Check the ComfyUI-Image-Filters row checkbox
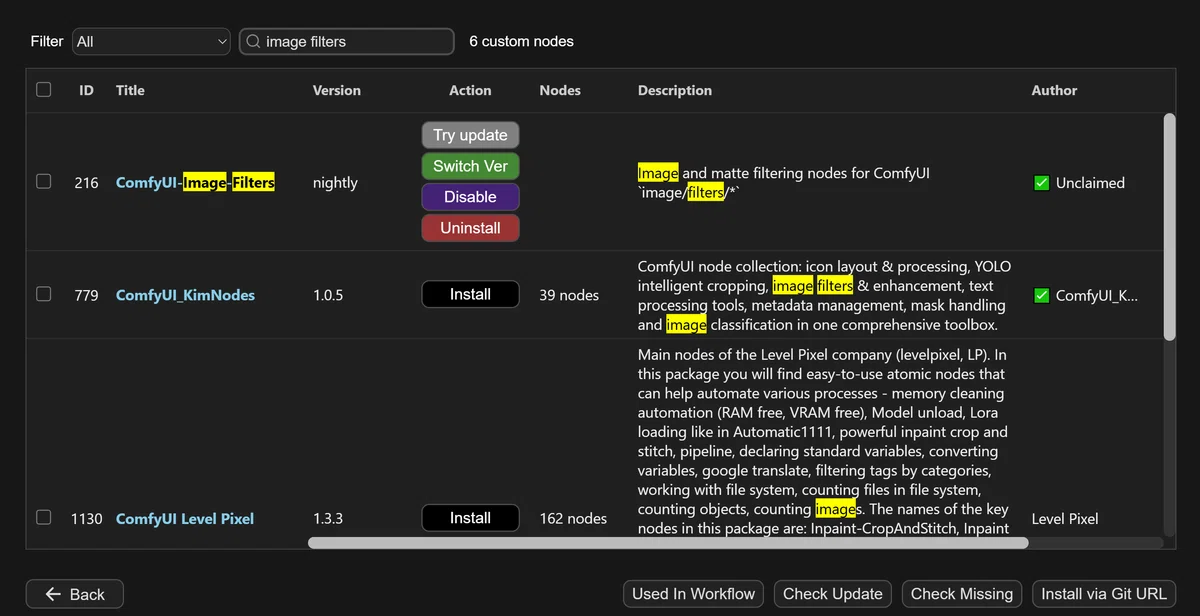Viewport: 1200px width, 616px height. point(43,182)
